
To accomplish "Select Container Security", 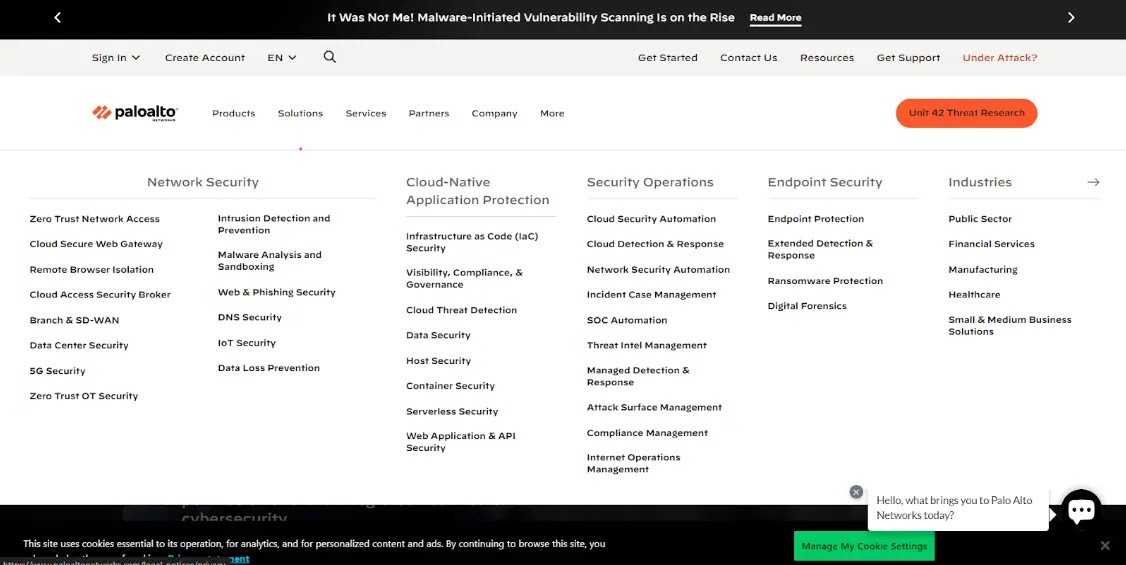I will pos(450,386).
